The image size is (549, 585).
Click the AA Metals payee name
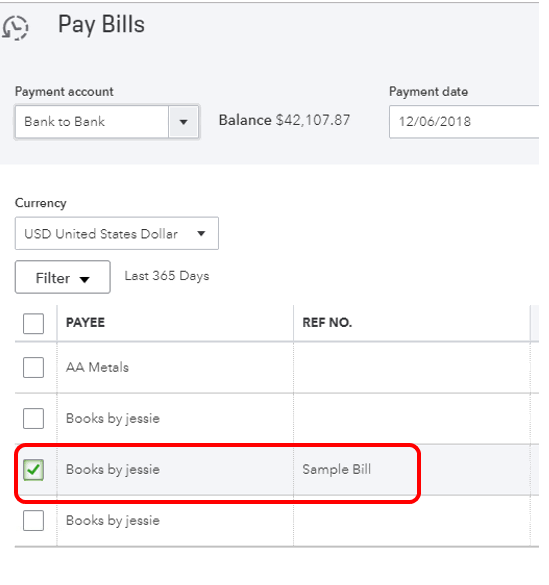tap(97, 367)
